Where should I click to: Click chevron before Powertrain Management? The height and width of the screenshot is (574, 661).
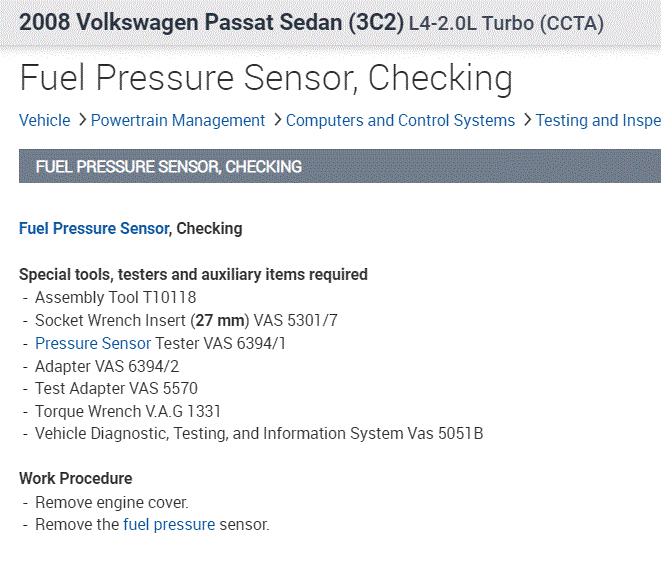pyautogui.click(x=81, y=121)
